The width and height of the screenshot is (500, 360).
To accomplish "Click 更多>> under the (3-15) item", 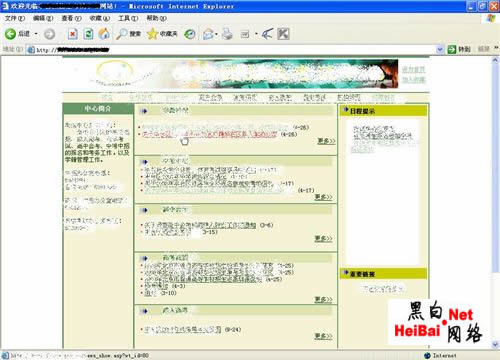I will point(323,238).
